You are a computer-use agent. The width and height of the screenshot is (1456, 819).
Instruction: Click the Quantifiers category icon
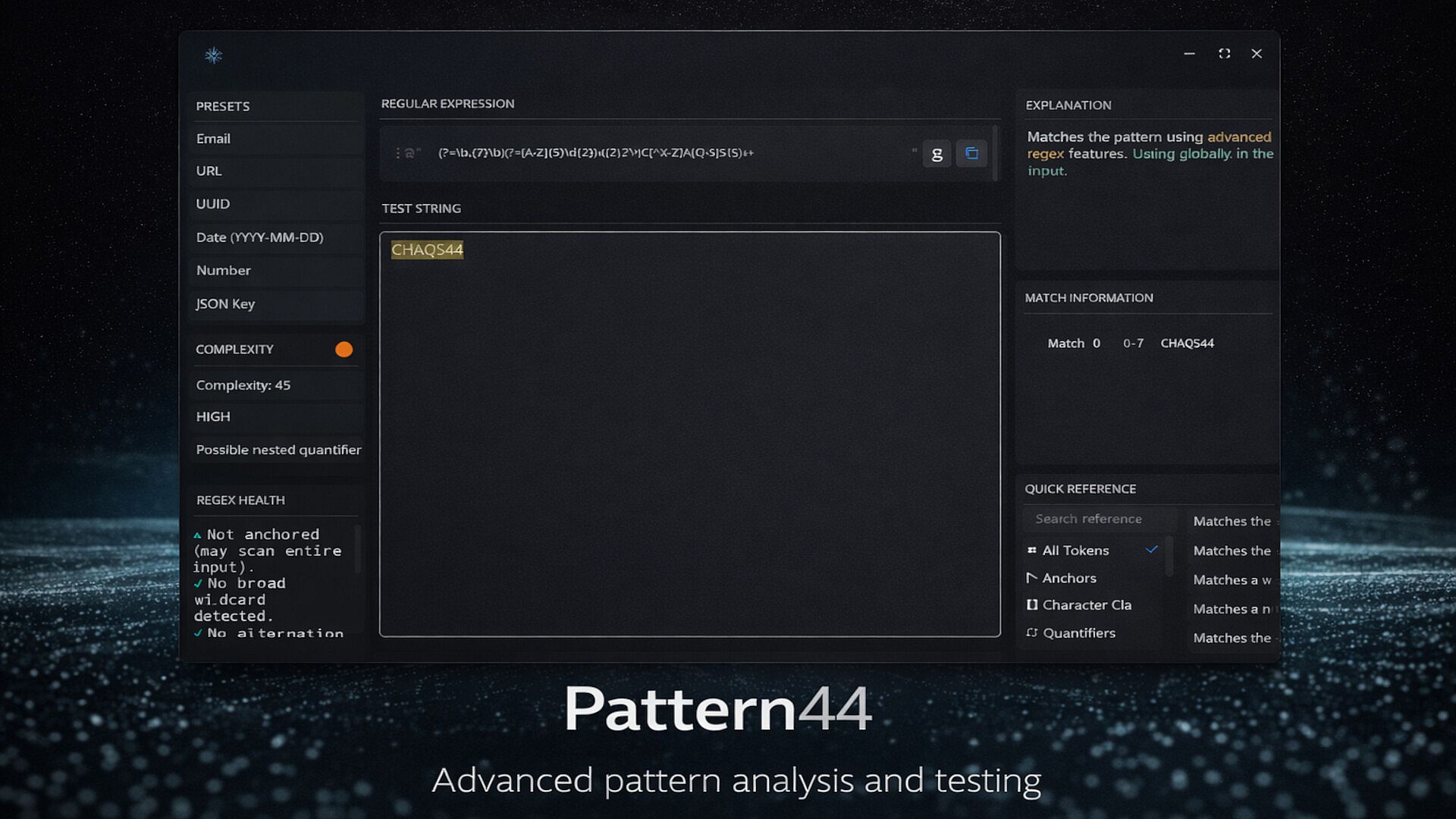point(1031,632)
